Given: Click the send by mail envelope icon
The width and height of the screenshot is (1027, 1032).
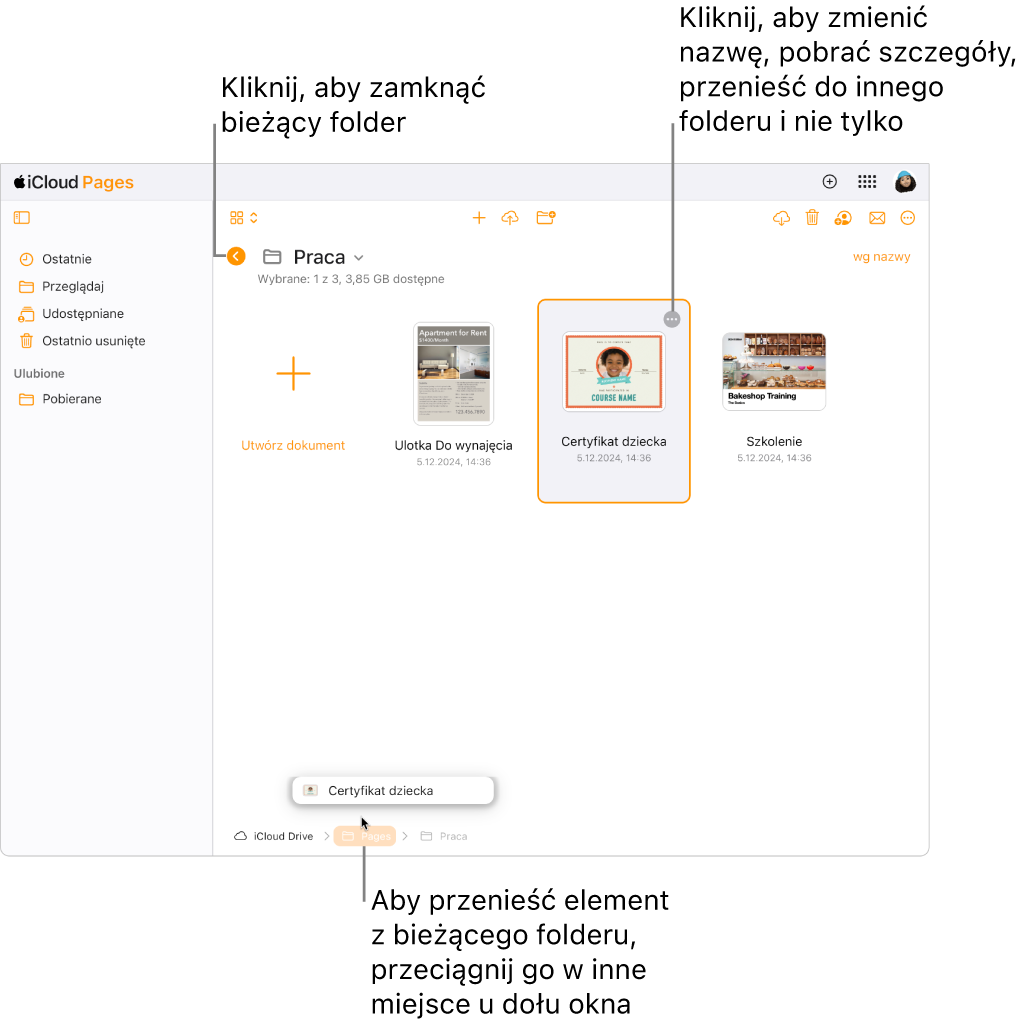Looking at the screenshot, I should (x=877, y=218).
